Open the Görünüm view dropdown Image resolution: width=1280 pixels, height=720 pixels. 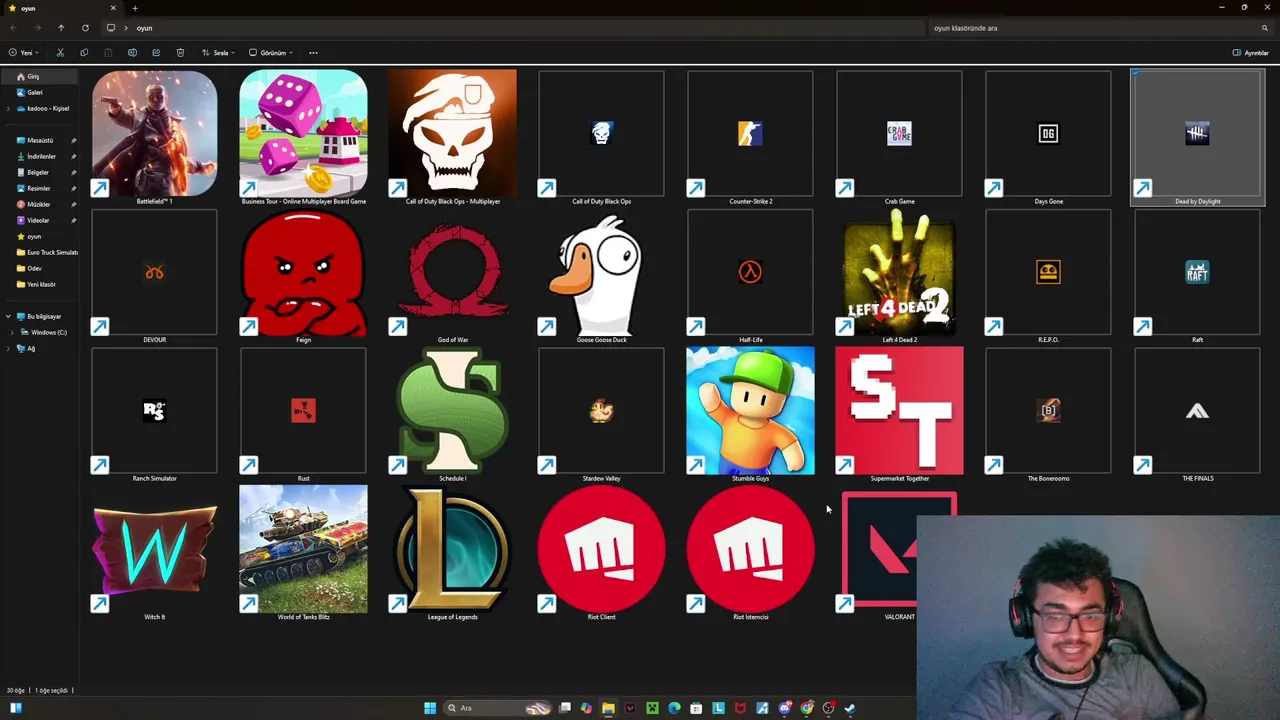270,53
